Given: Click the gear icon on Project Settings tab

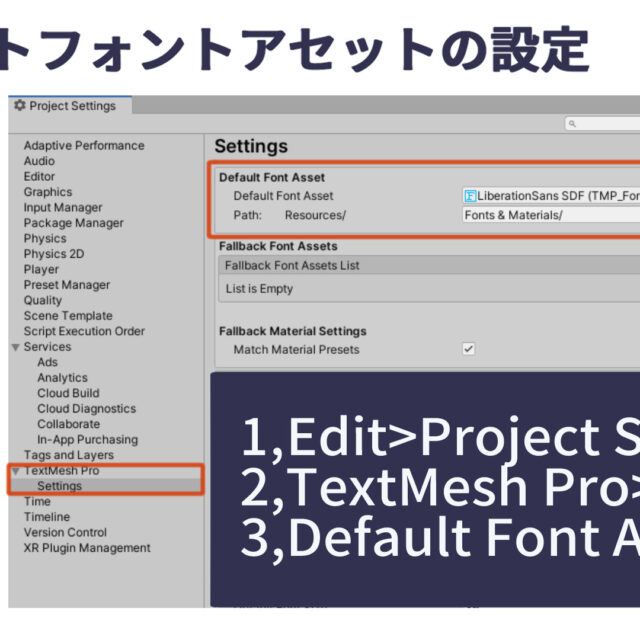Looking at the screenshot, I should 20,105.
